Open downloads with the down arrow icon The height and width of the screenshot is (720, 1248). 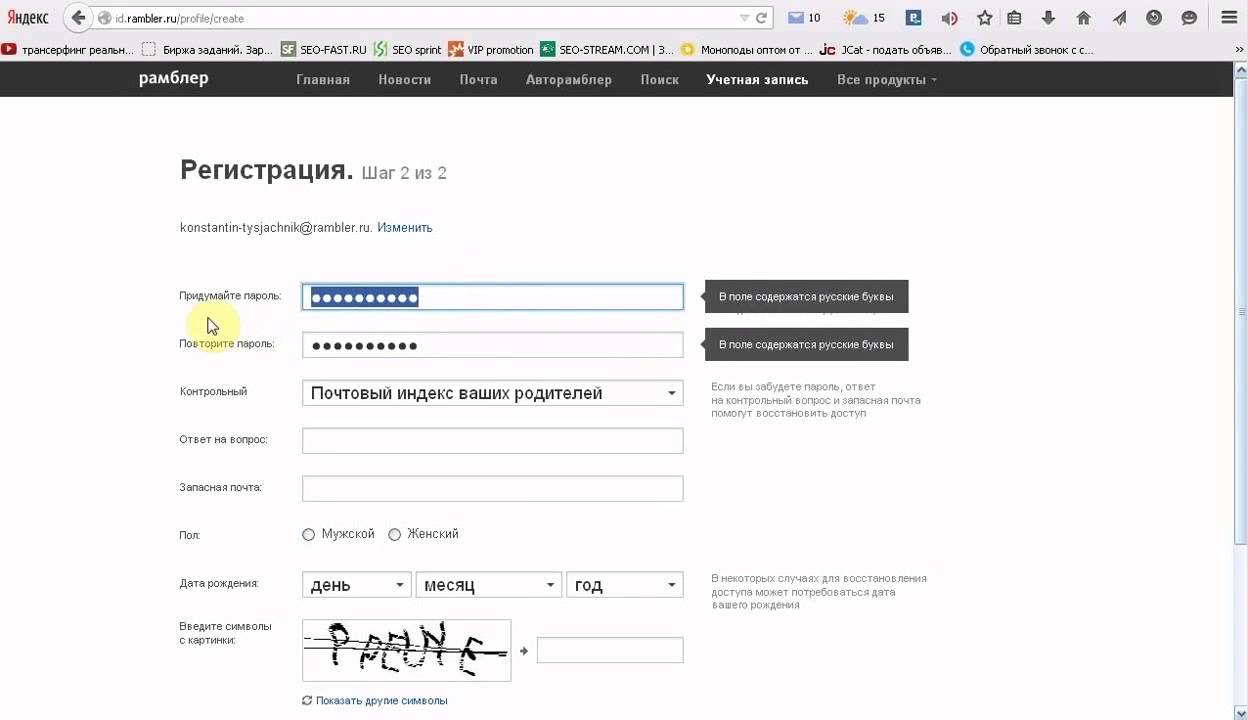[x=1048, y=18]
